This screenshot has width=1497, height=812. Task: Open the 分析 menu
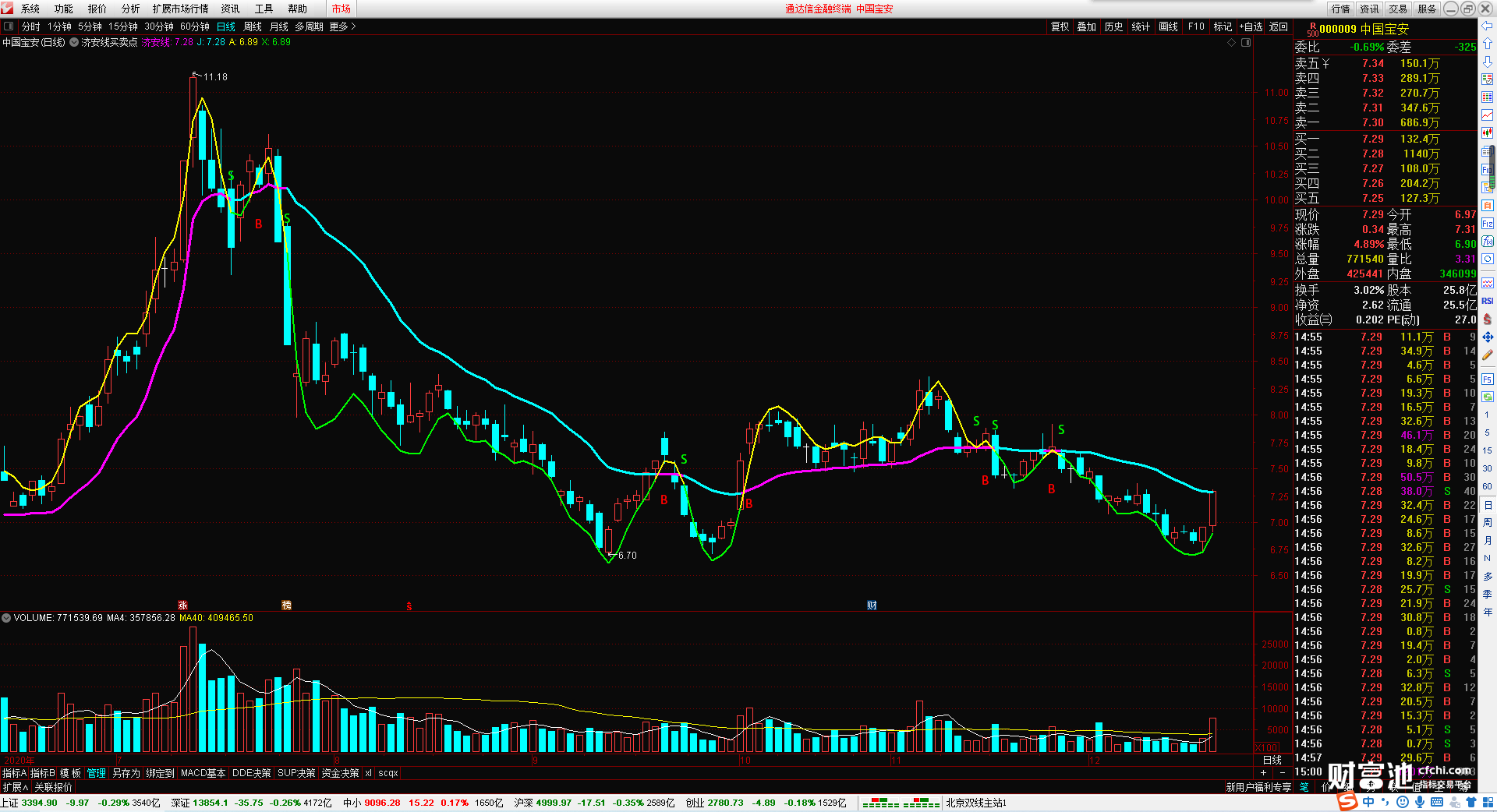point(131,9)
